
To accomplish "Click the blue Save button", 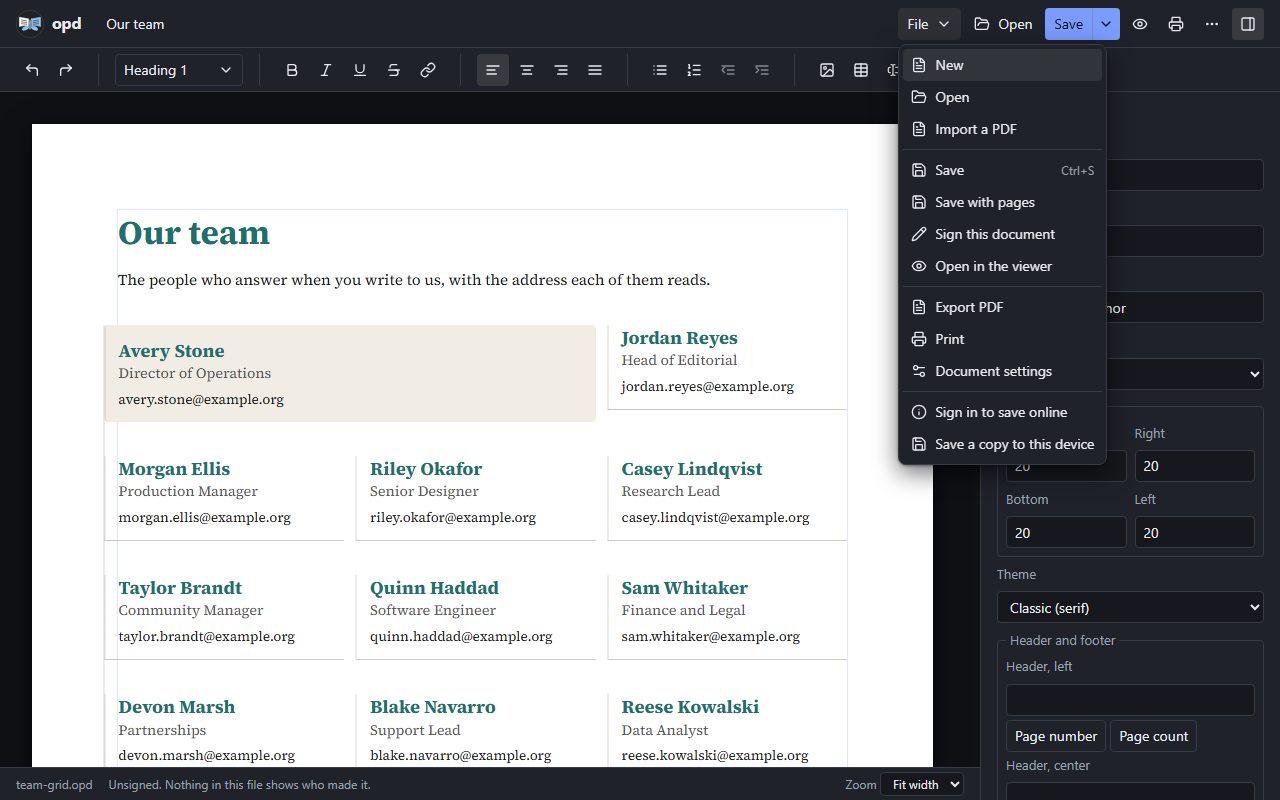I will [1068, 24].
